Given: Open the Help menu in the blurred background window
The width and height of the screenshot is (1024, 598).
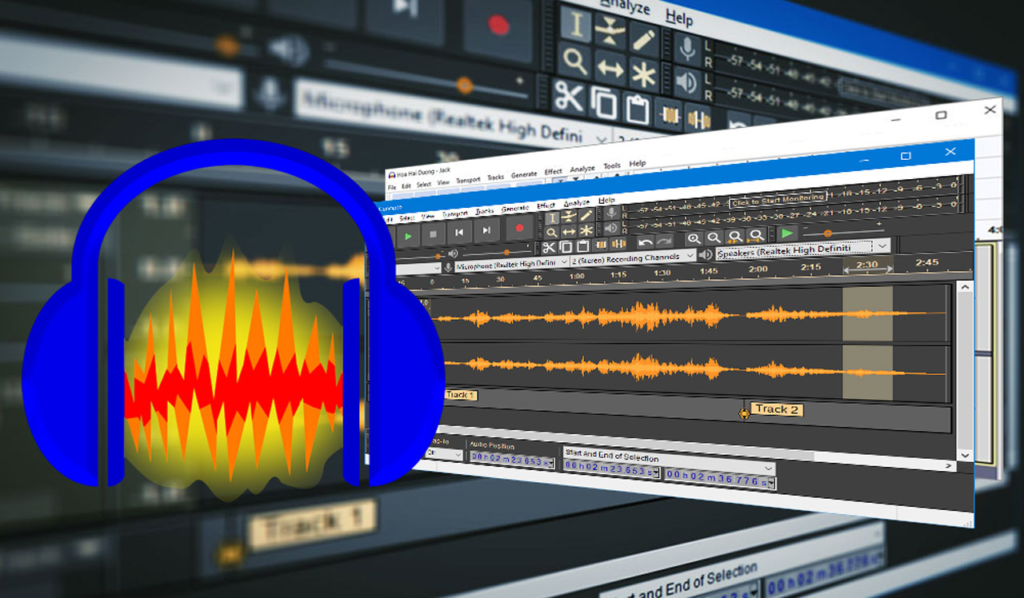Looking at the screenshot, I should [x=679, y=17].
